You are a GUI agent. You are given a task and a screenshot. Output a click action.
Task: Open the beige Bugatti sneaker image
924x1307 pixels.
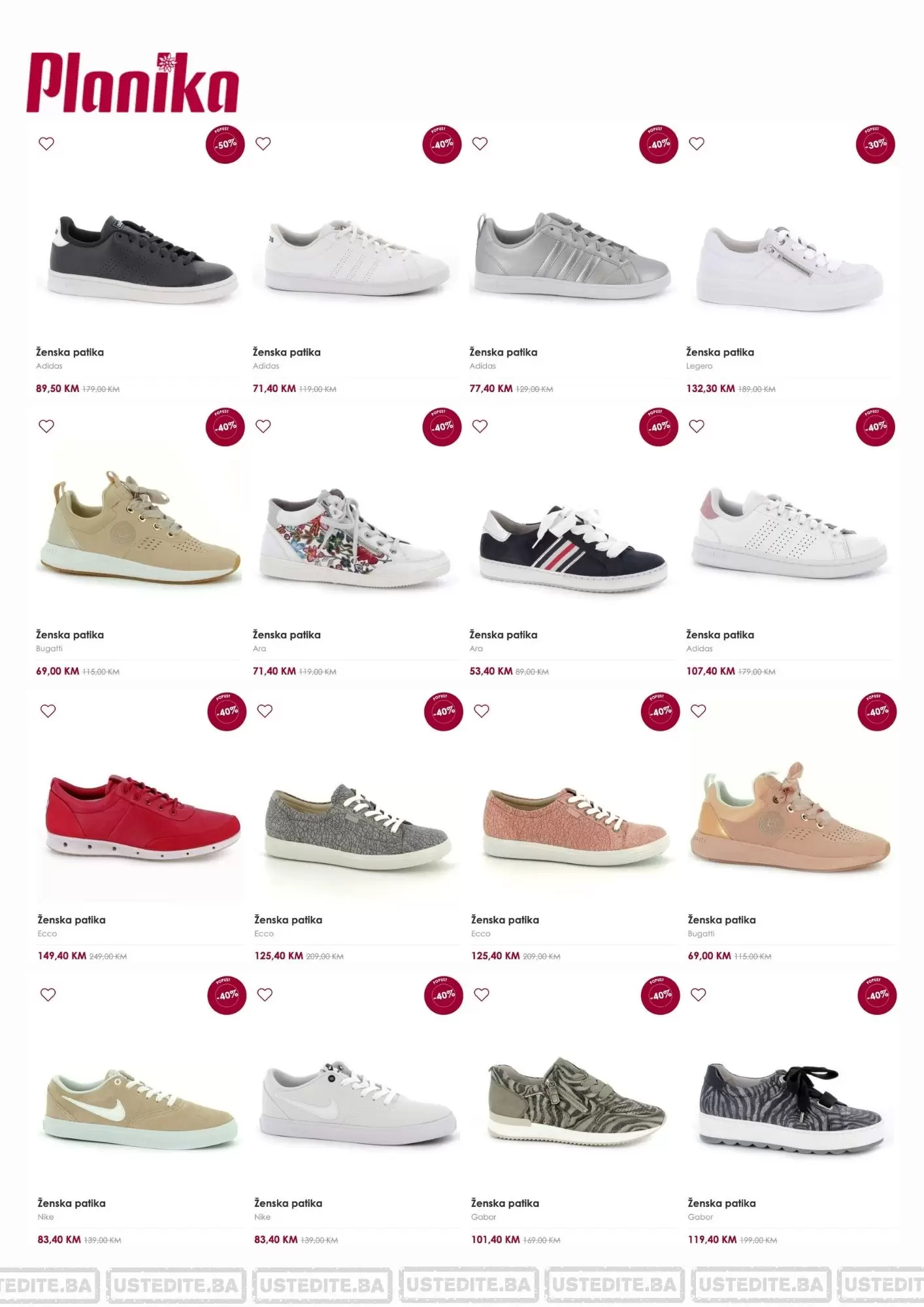[139, 525]
